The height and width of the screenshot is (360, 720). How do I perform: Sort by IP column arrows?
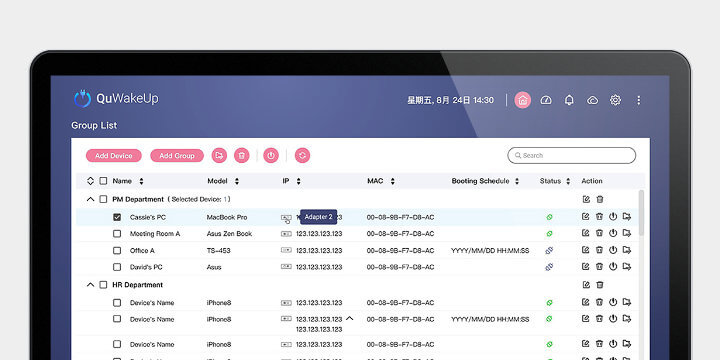(x=298, y=181)
